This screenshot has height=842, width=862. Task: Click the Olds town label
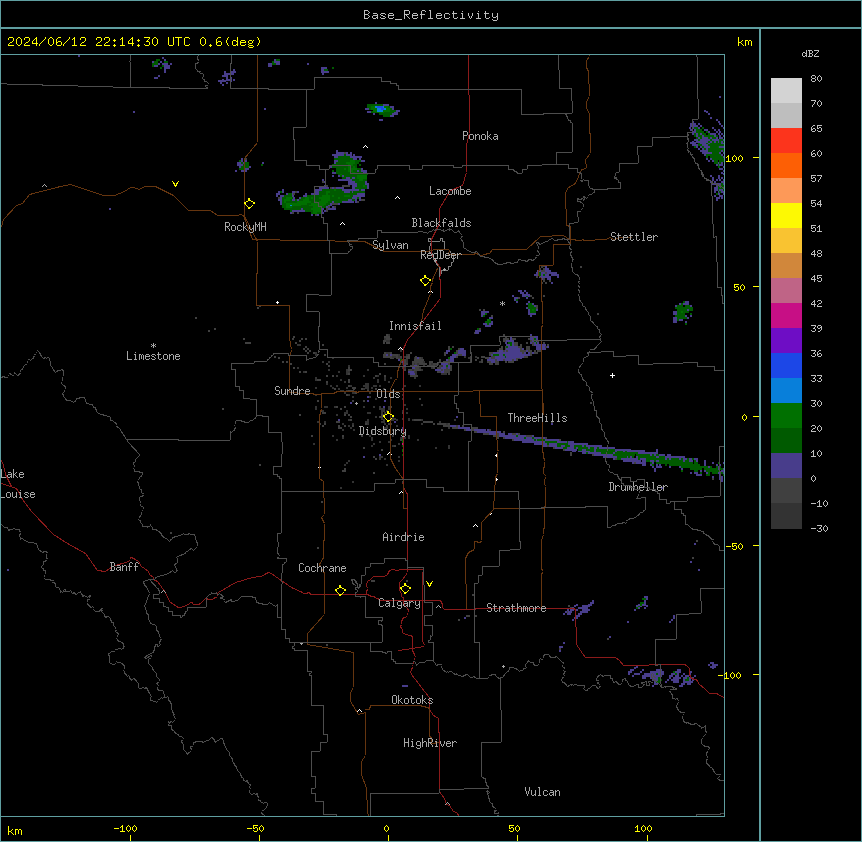(x=388, y=394)
